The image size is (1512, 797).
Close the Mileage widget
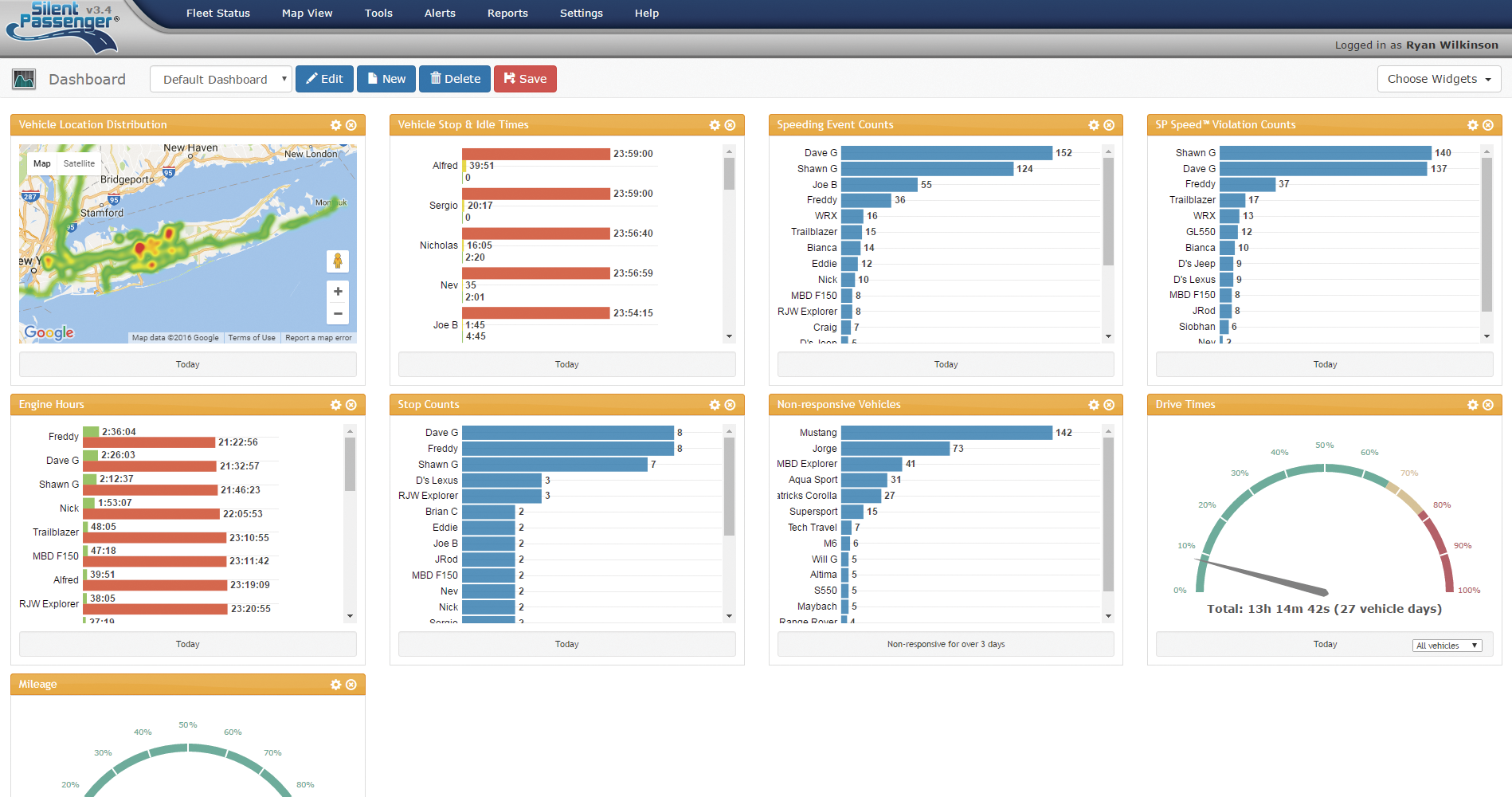pyautogui.click(x=351, y=685)
